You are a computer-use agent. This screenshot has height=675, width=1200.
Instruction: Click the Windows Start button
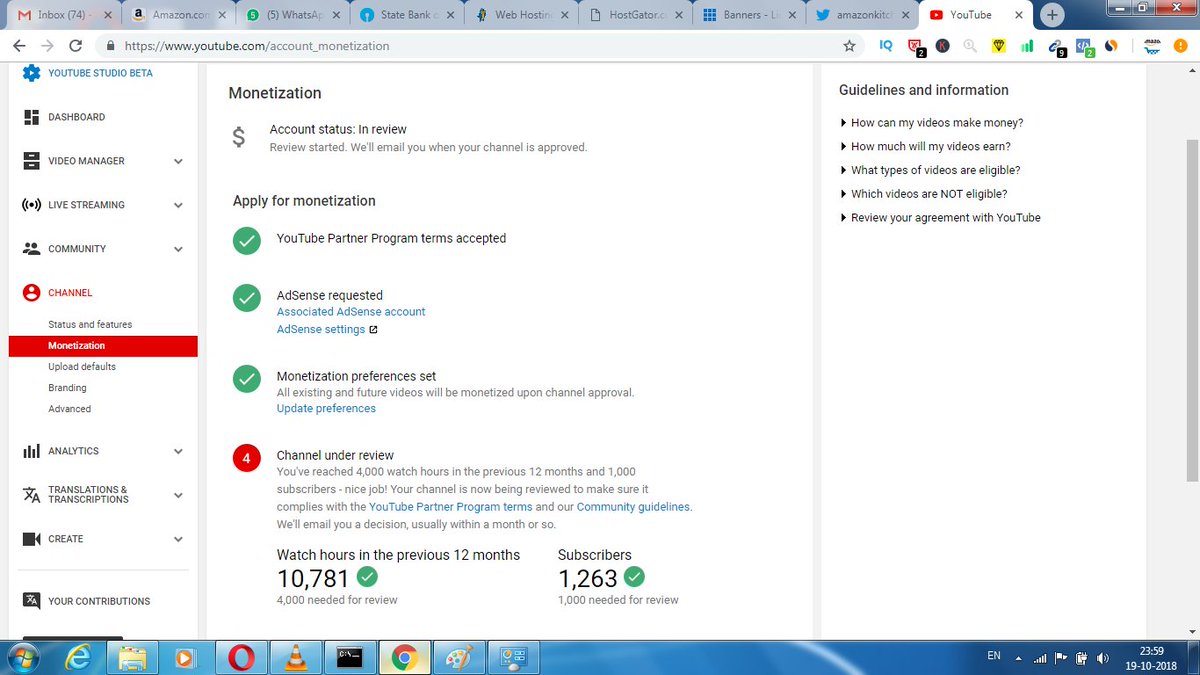tap(23, 657)
